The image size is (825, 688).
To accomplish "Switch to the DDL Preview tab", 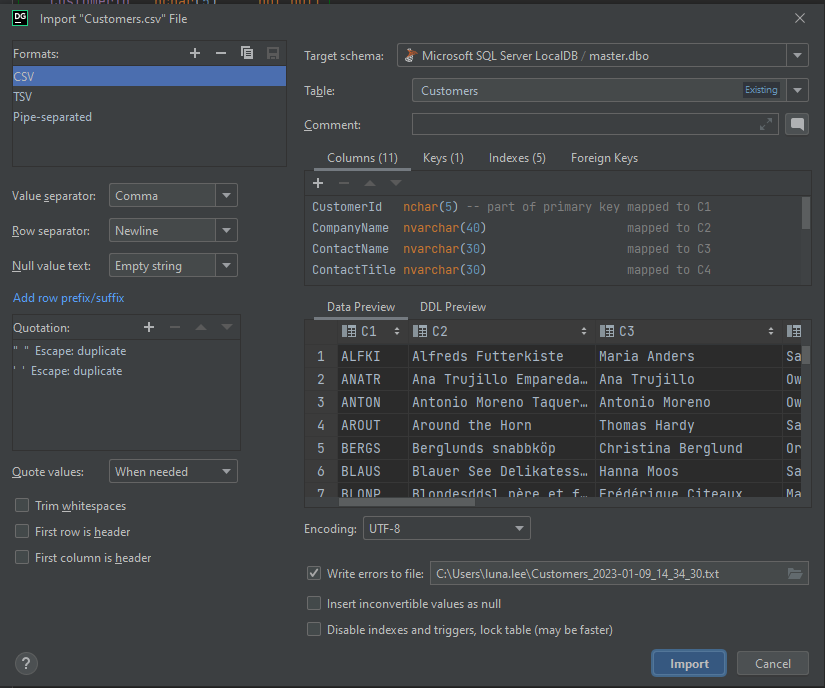I will point(452,307).
